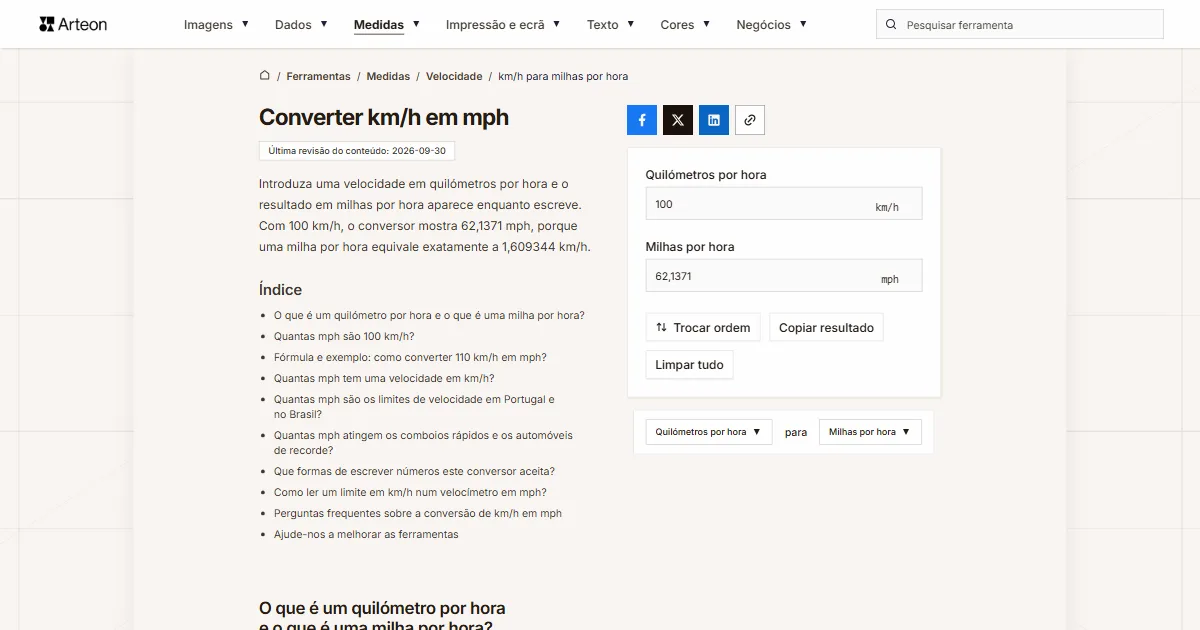The height and width of the screenshot is (630, 1200).
Task: Open 'Como ler um limite em km/h' link
Action: tap(410, 492)
